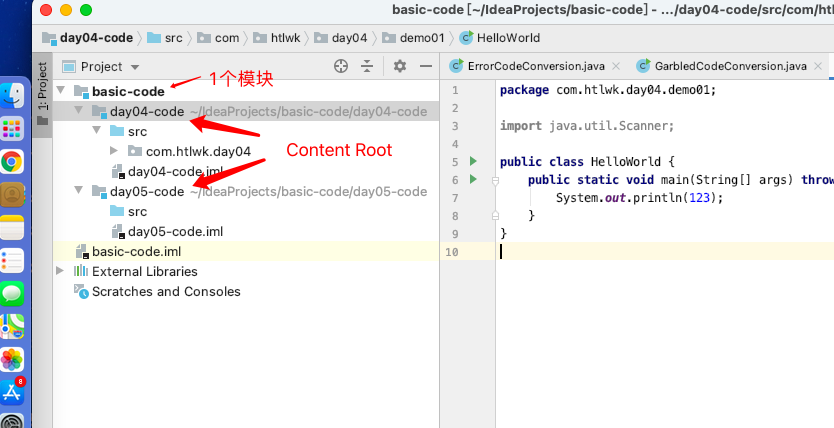Select External Libraries in tree
Image resolution: width=834 pixels, height=428 pixels.
tap(145, 272)
